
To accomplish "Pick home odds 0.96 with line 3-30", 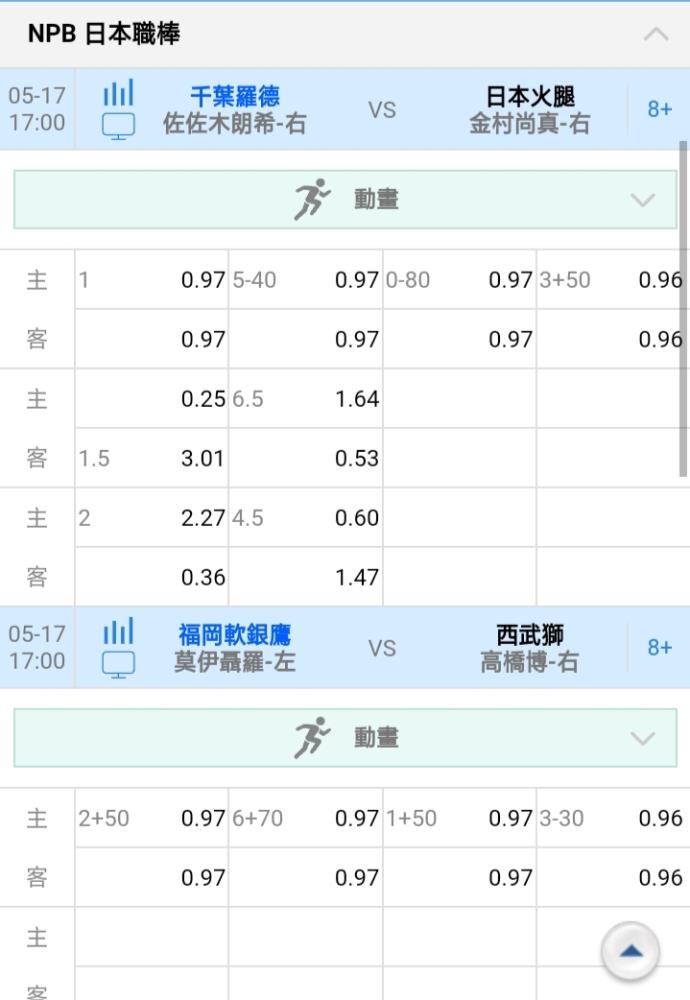I will tap(661, 818).
